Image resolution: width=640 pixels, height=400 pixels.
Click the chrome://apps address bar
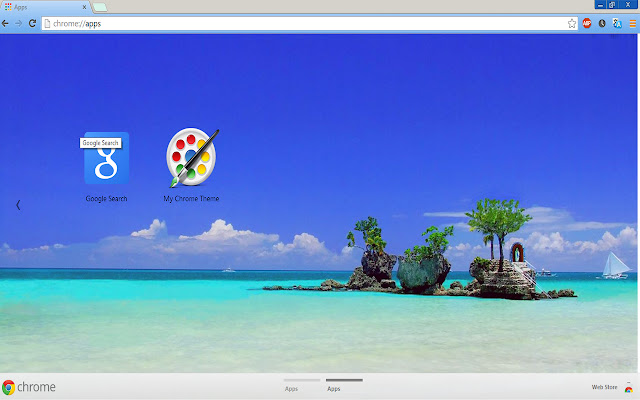point(309,24)
